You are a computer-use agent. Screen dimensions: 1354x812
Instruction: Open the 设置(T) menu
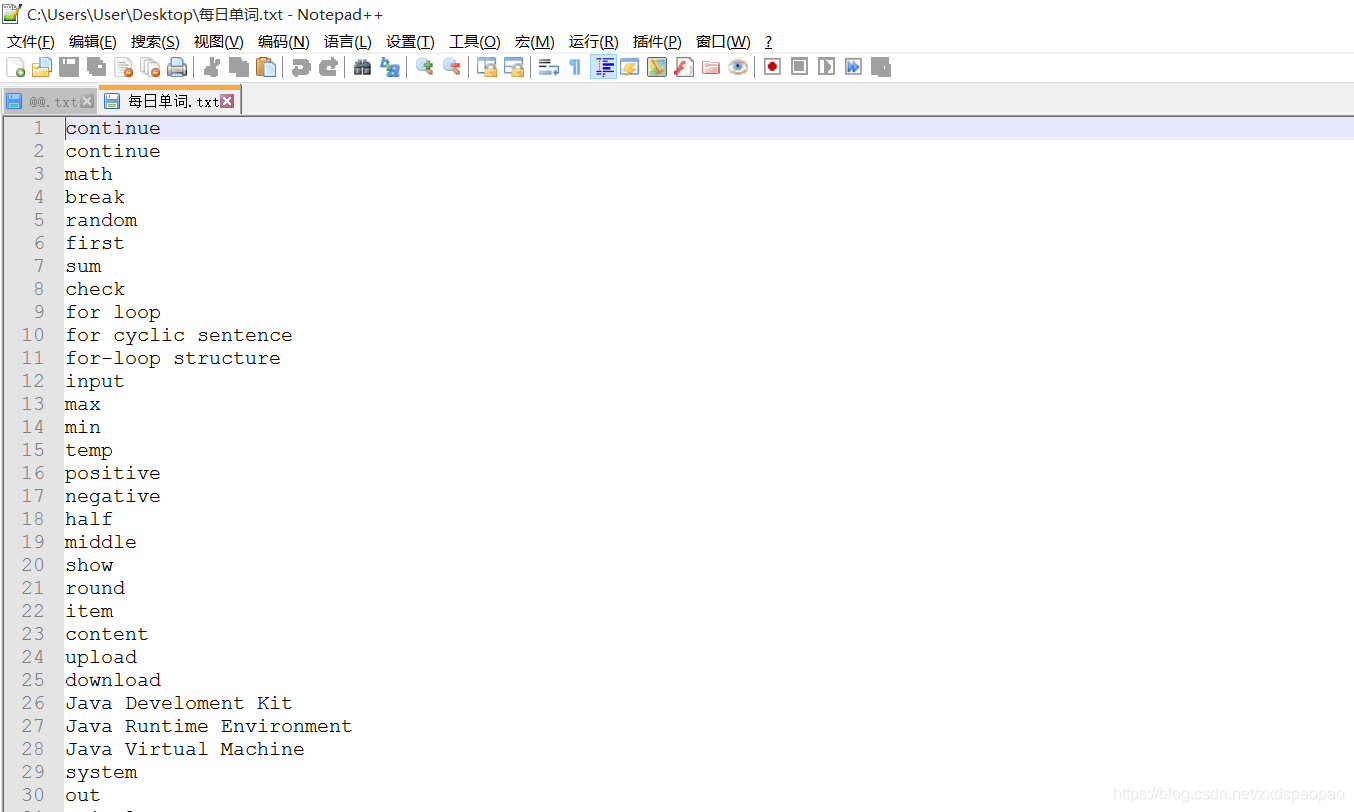coord(410,41)
